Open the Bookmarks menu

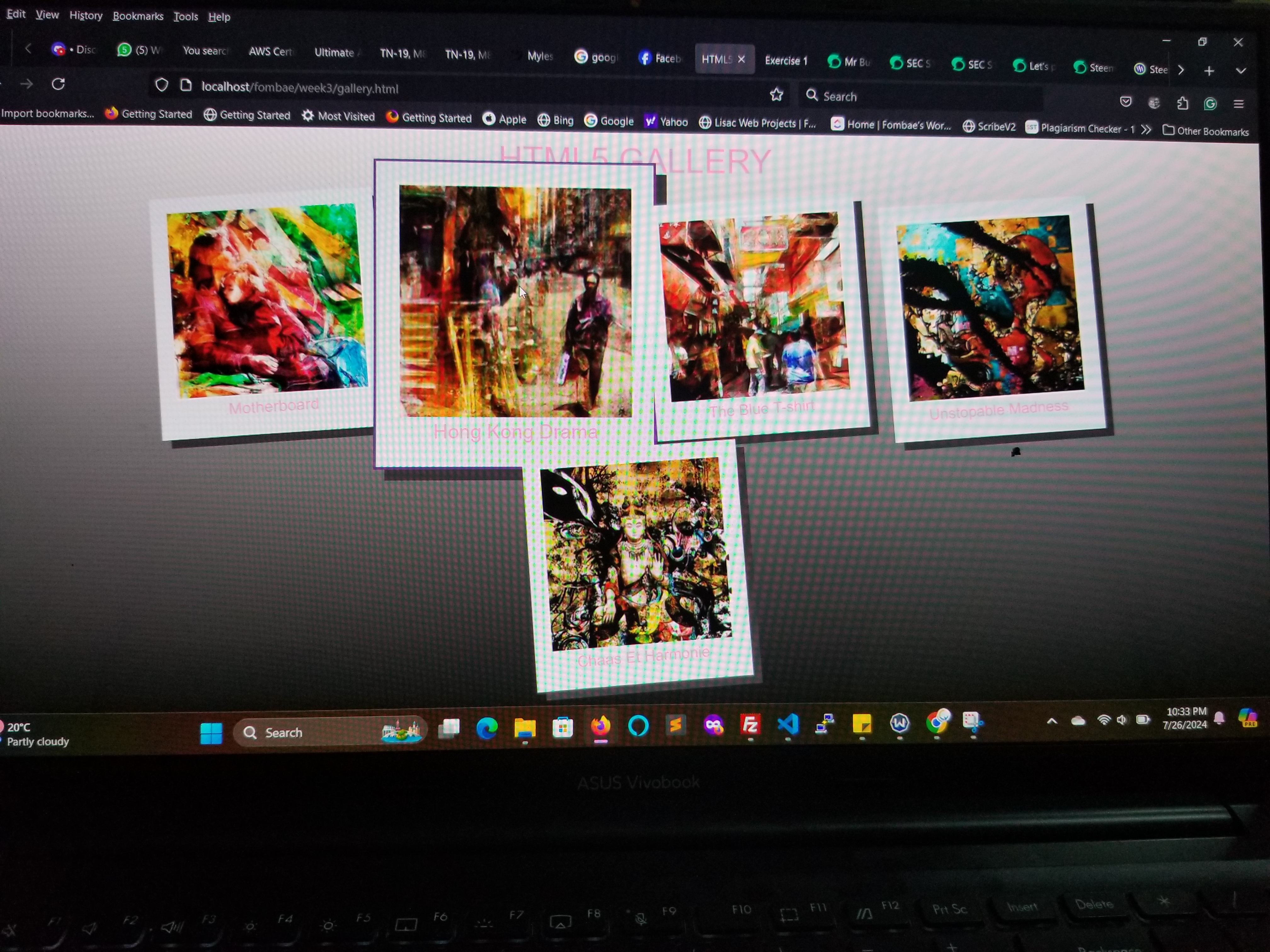pyautogui.click(x=138, y=16)
